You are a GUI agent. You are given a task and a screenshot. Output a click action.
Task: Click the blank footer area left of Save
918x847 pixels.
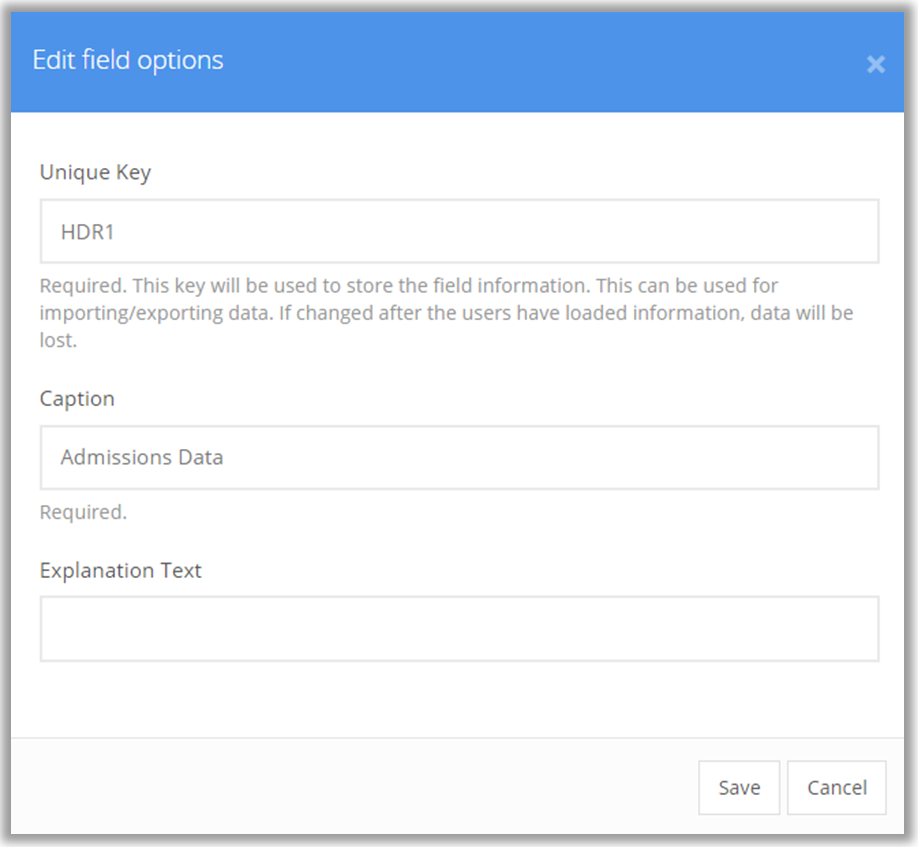[x=350, y=788]
